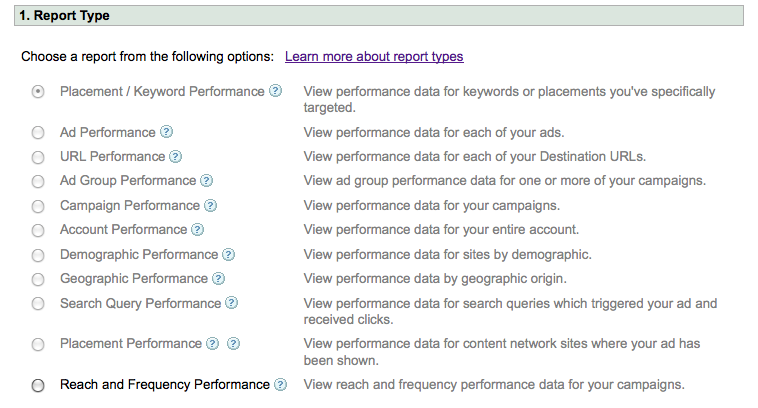Pick the Campaign Performance report type
This screenshot has width=758, height=408.
pos(38,206)
